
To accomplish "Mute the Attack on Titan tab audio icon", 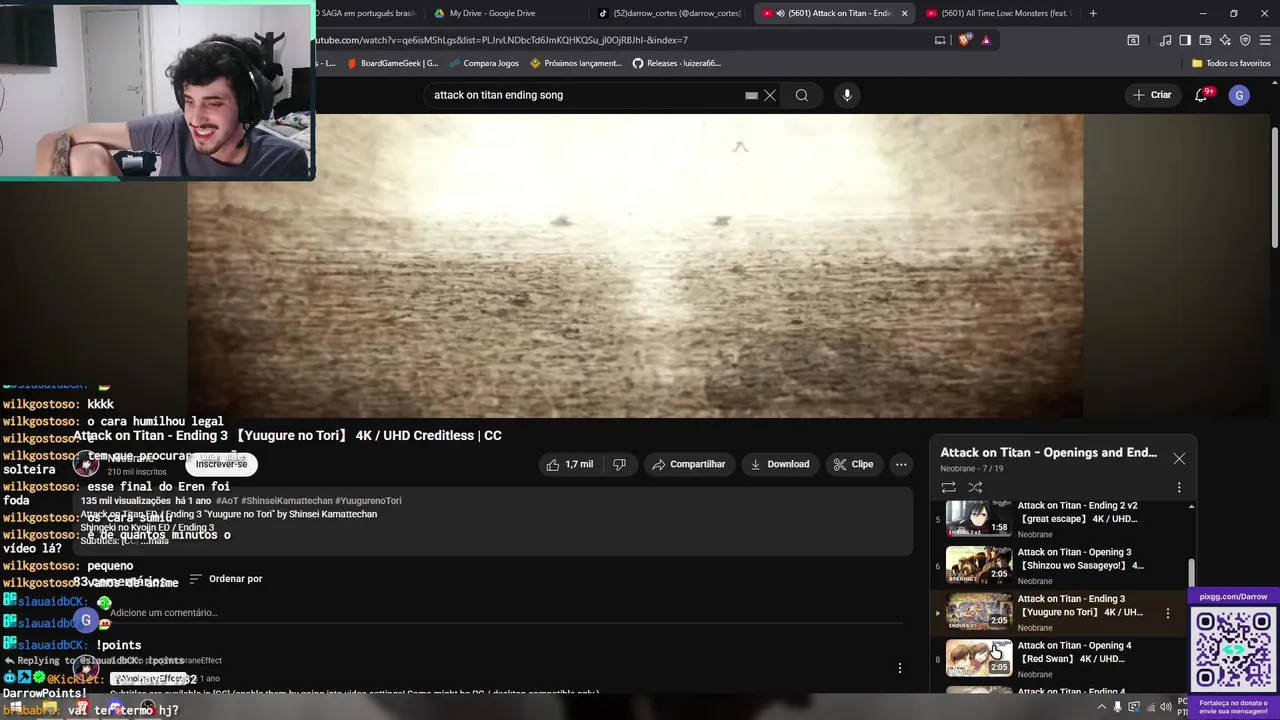I will pos(780,13).
